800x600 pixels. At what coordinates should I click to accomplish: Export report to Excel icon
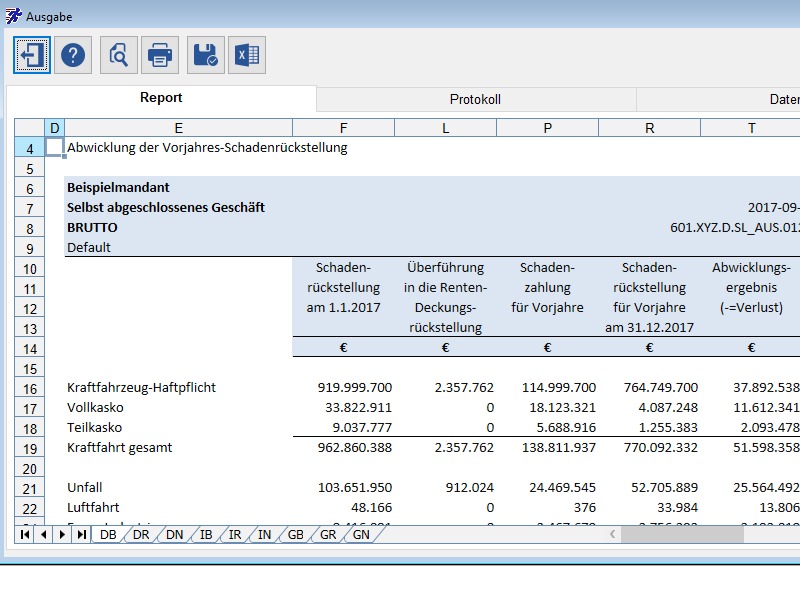pyautogui.click(x=247, y=55)
